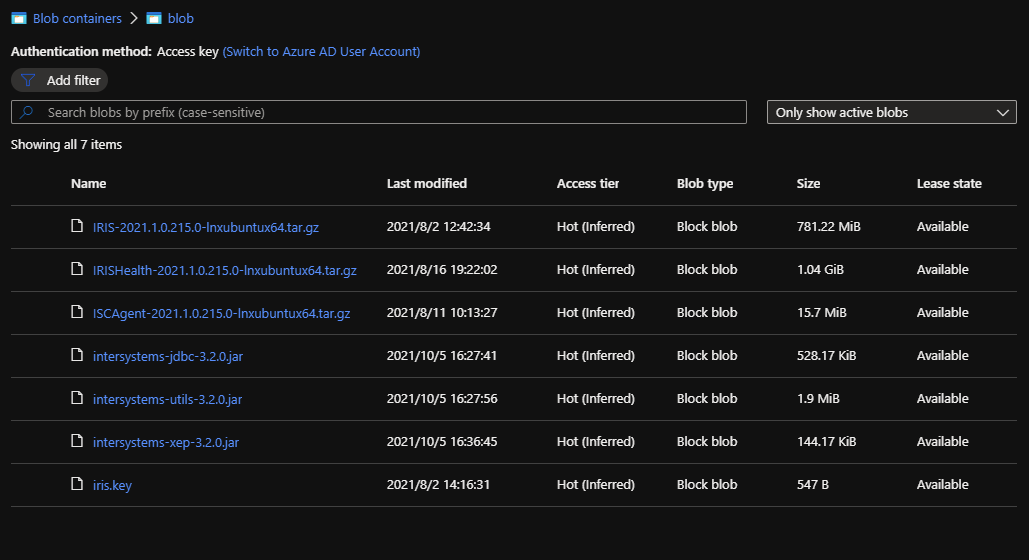Click file icon beside ISCAgent tar.gz
This screenshot has width=1029, height=560.
77,312
